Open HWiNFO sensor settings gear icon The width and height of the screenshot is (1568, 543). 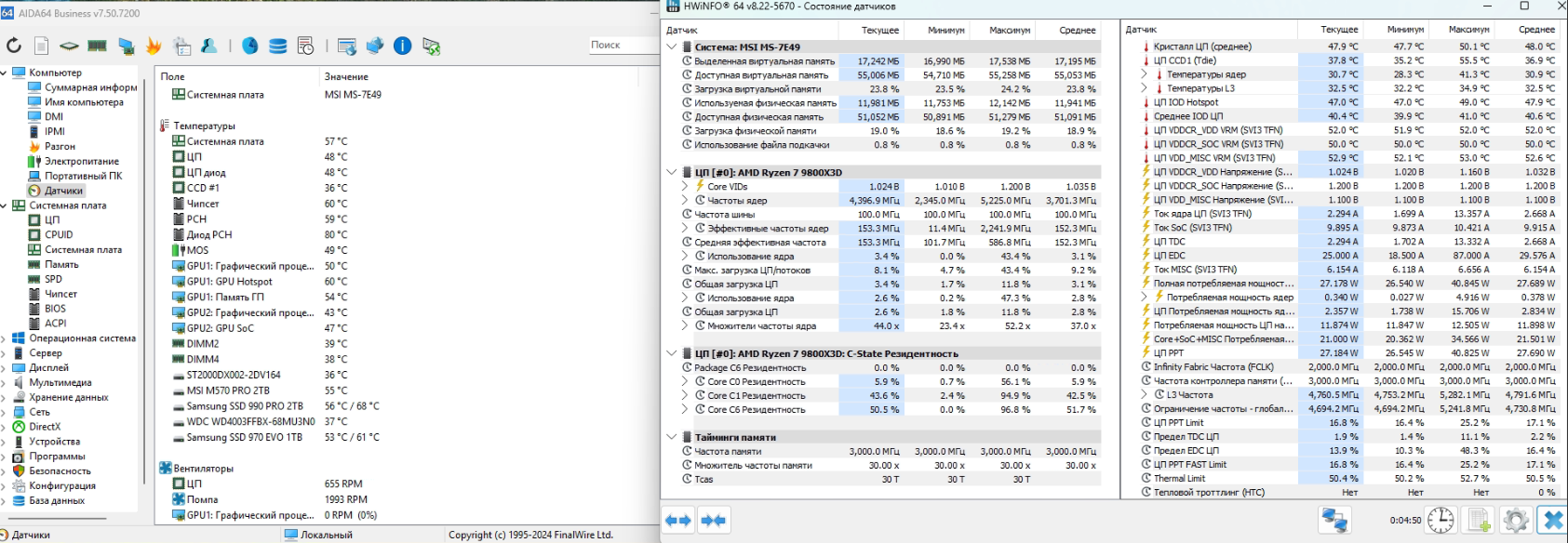pyautogui.click(x=1516, y=521)
